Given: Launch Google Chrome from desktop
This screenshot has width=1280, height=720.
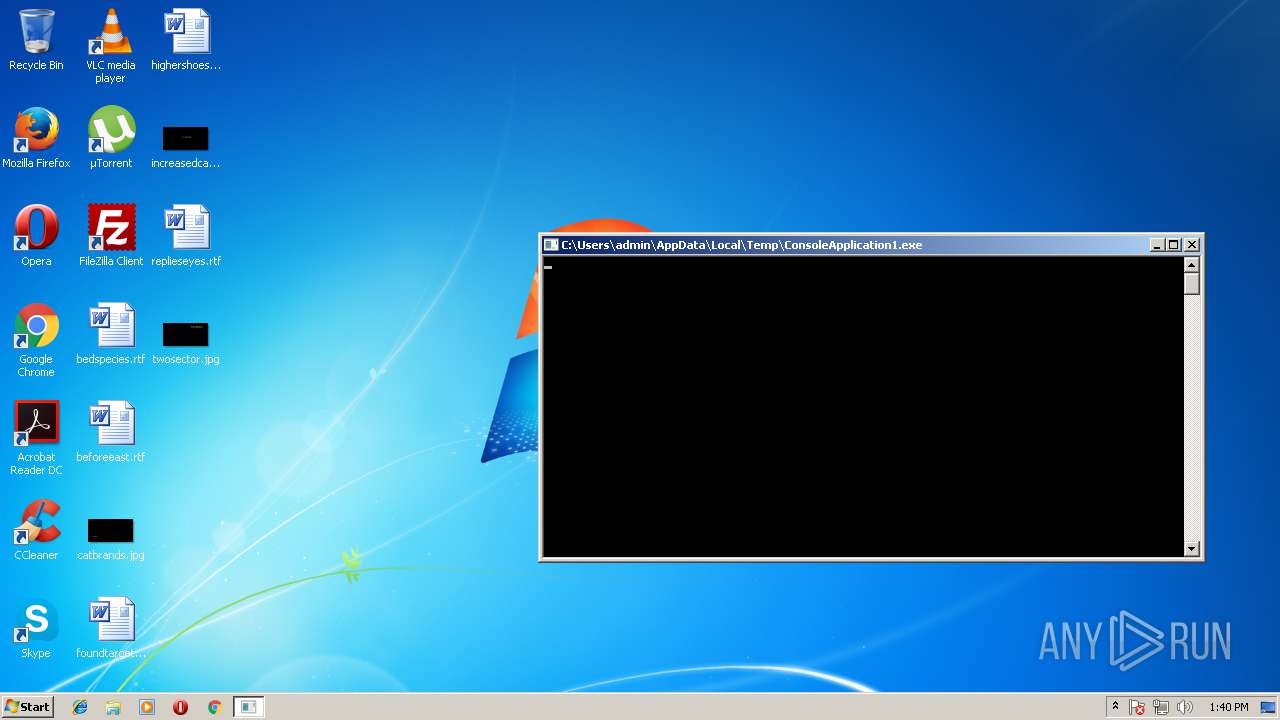Looking at the screenshot, I should point(36,341).
